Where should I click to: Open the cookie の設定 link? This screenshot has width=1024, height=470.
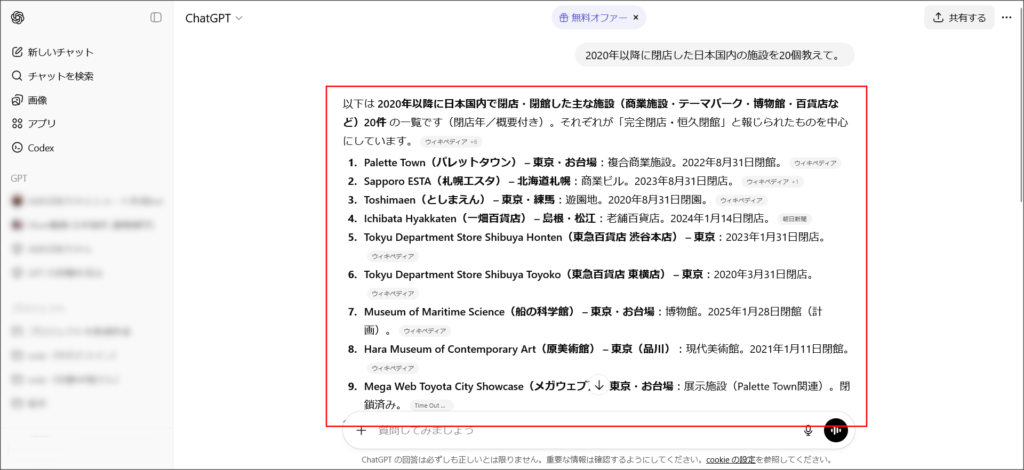(731, 460)
